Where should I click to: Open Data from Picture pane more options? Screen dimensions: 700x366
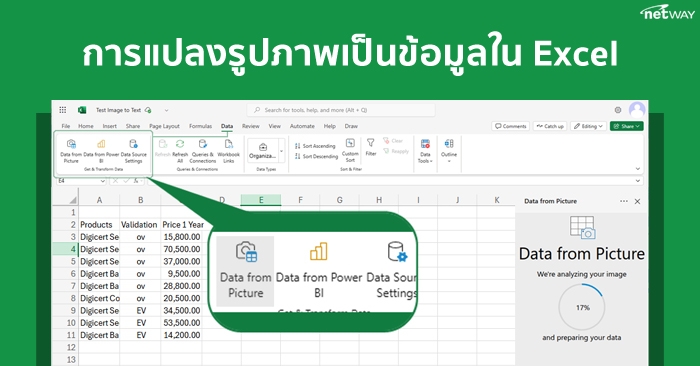coord(624,201)
